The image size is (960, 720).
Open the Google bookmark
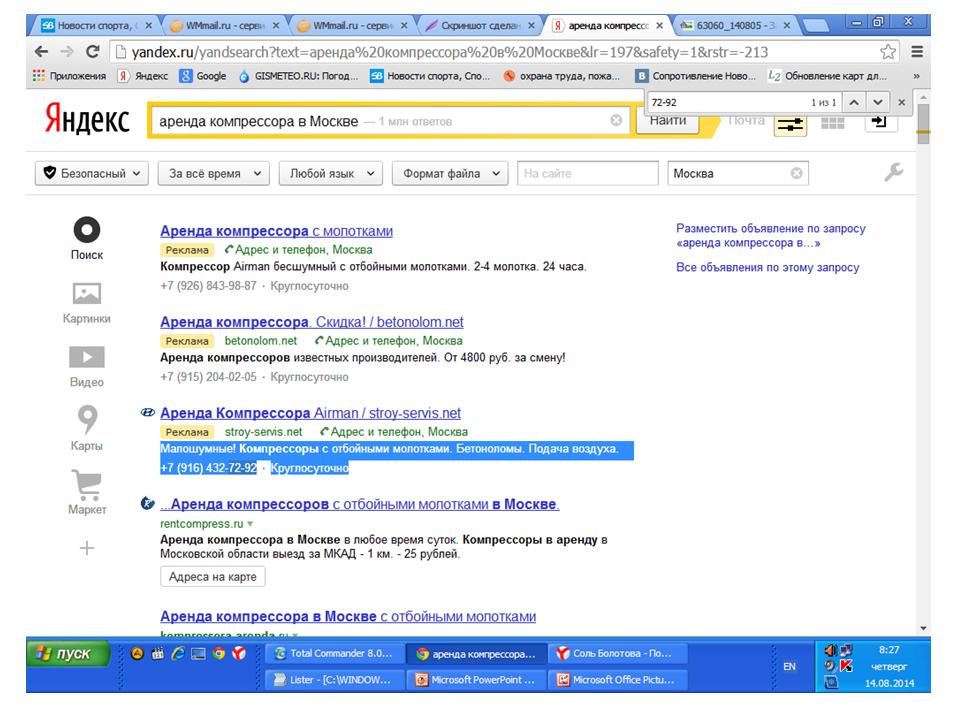(203, 76)
